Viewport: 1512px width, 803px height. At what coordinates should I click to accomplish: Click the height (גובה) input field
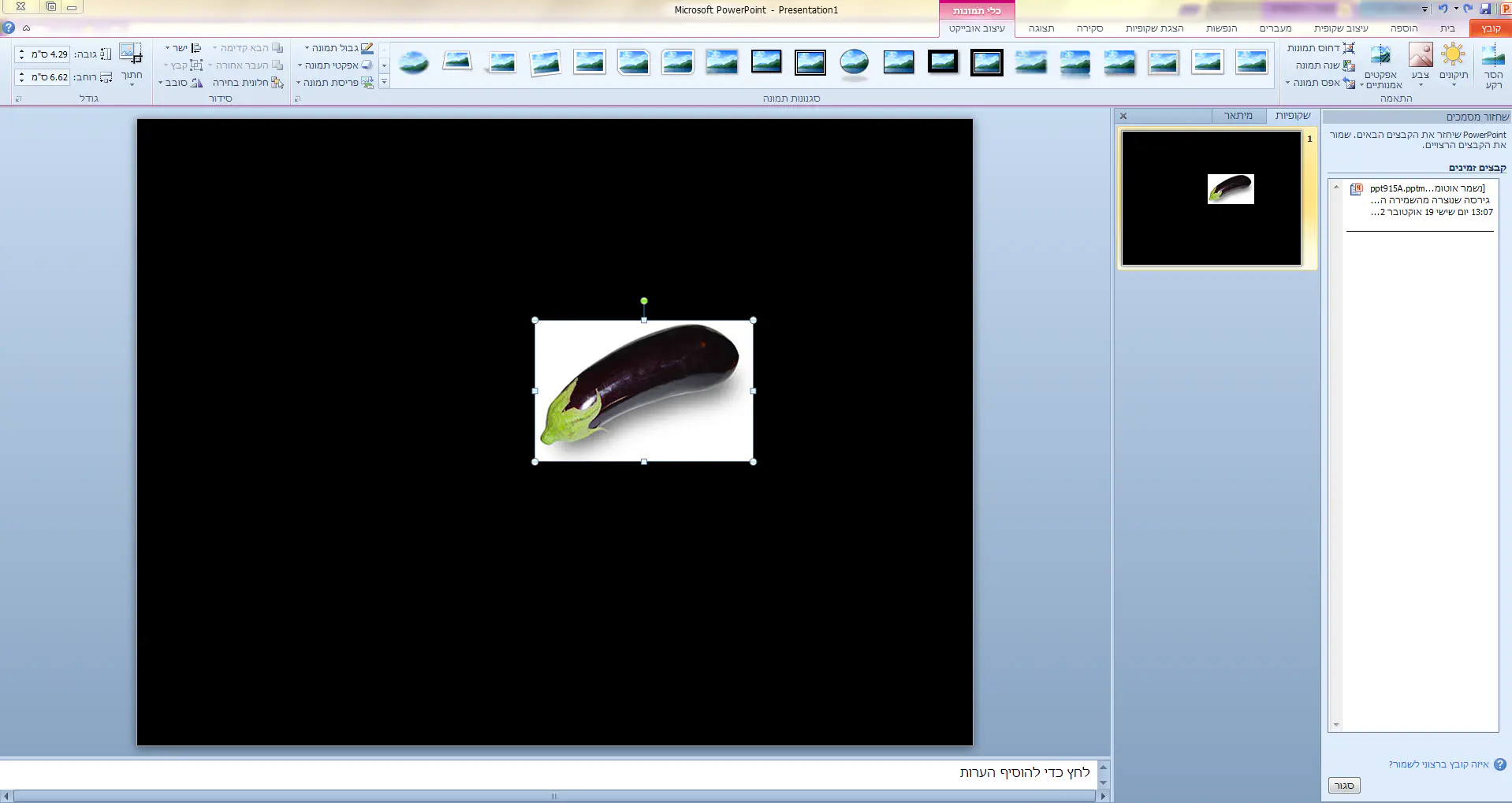[49, 54]
